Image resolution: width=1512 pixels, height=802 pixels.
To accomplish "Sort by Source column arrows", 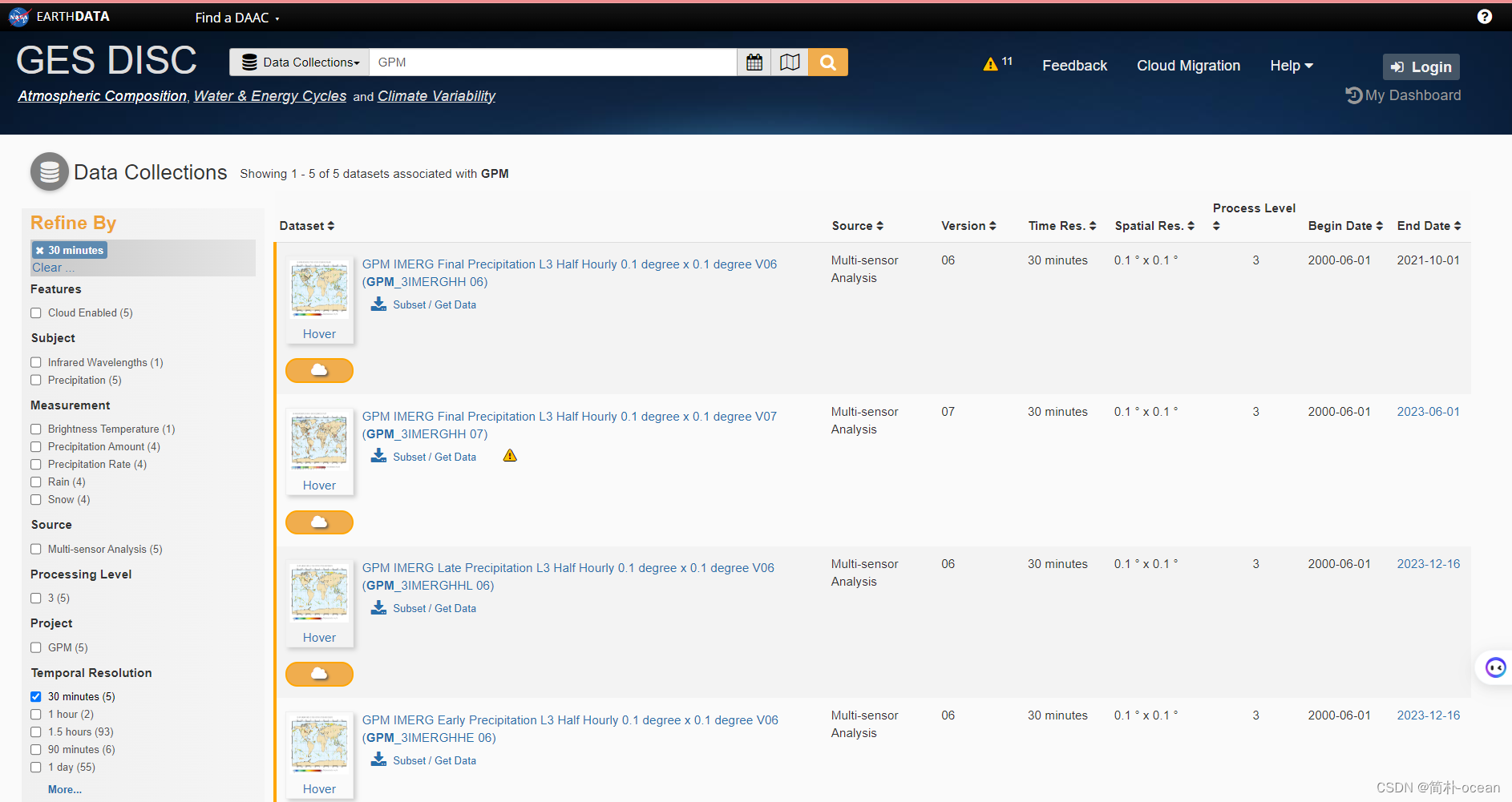I will 879,226.
